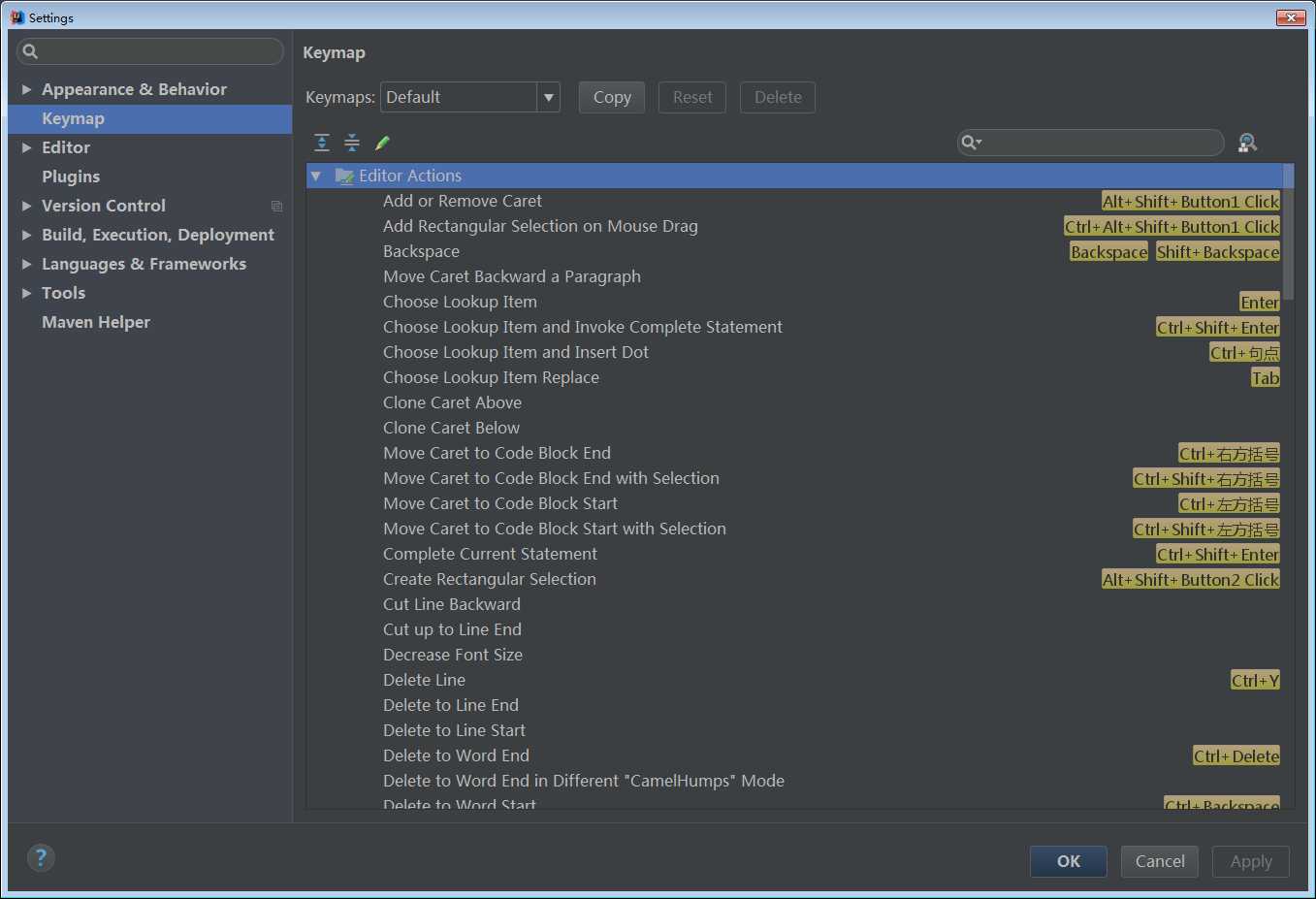Click the Ctrl+Y shortcut badge
Screen dimensions: 1316x899
(1255, 681)
